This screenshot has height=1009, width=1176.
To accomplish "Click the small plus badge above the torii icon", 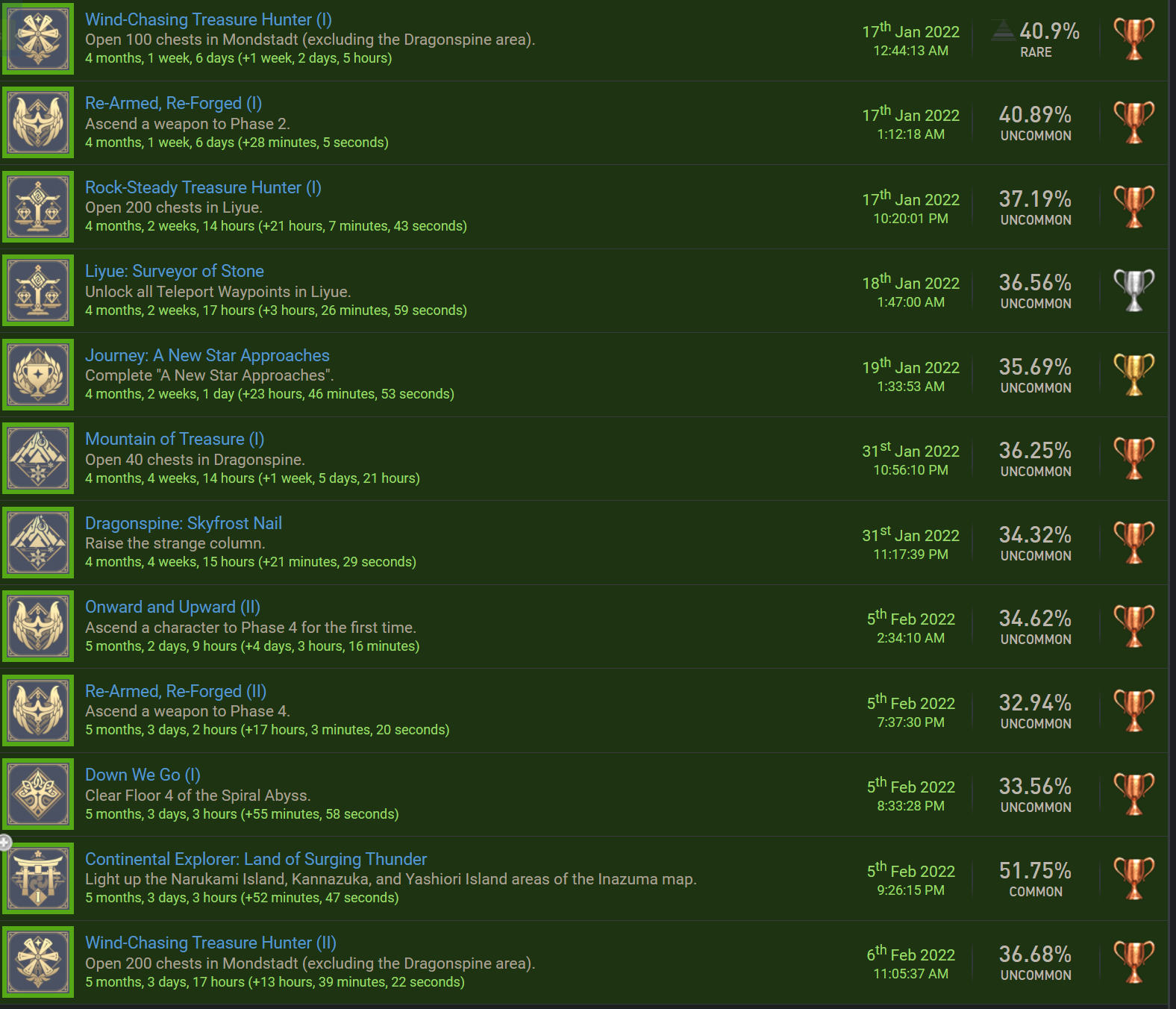I will pyautogui.click(x=5, y=843).
